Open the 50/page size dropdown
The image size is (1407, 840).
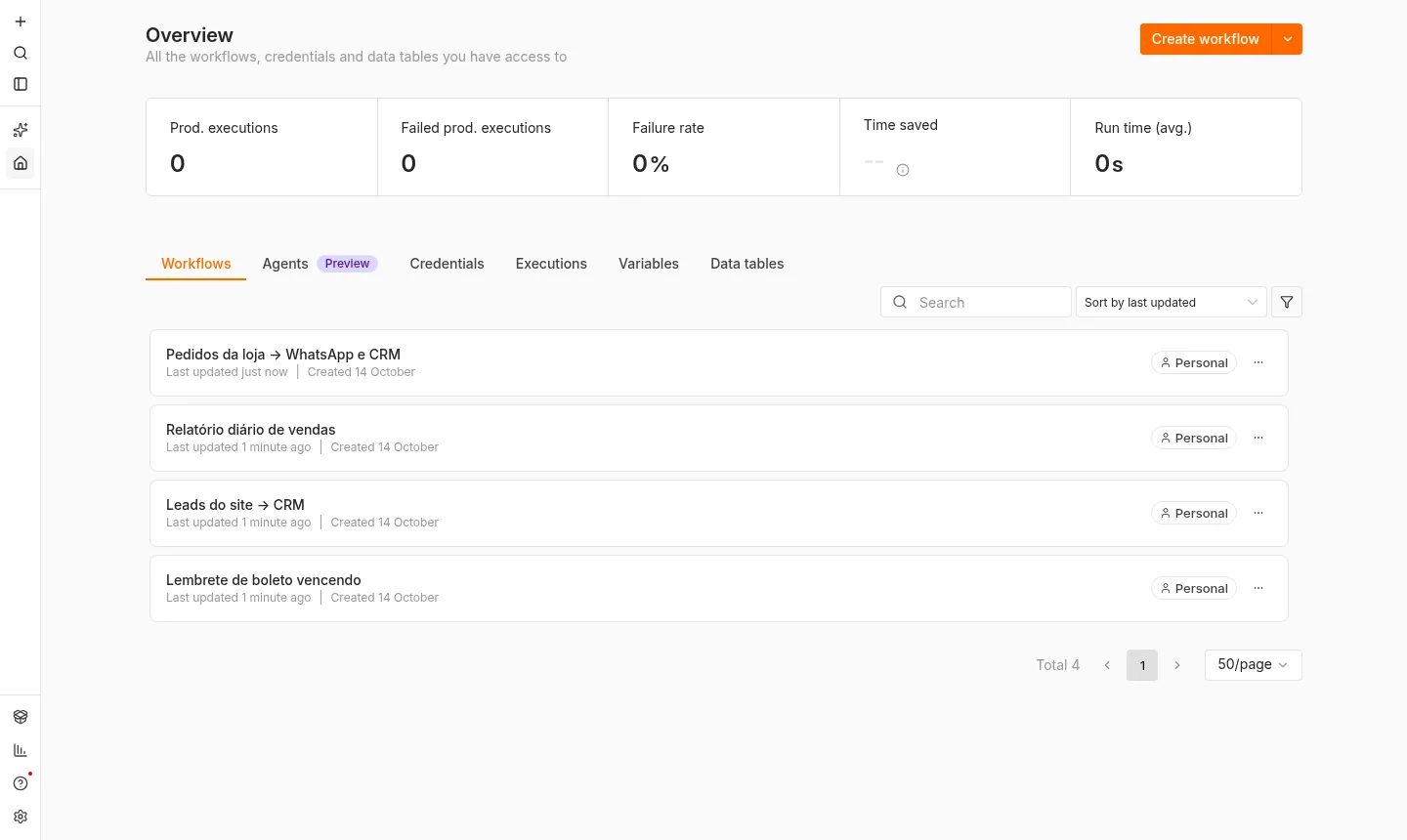[1253, 664]
